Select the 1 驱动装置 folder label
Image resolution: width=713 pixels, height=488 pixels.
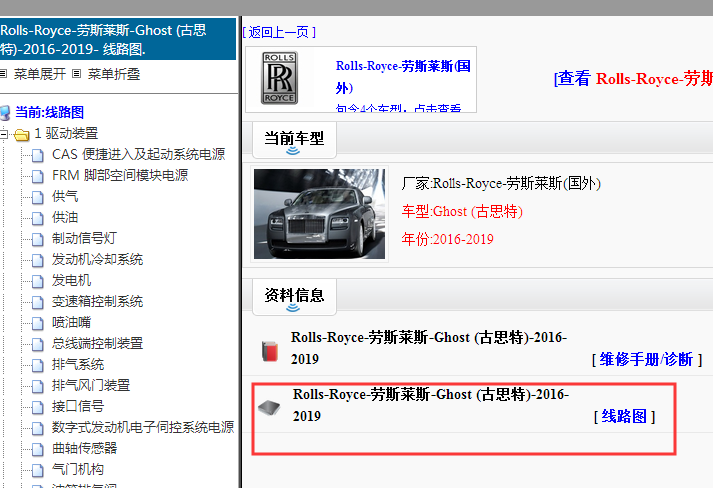66,134
